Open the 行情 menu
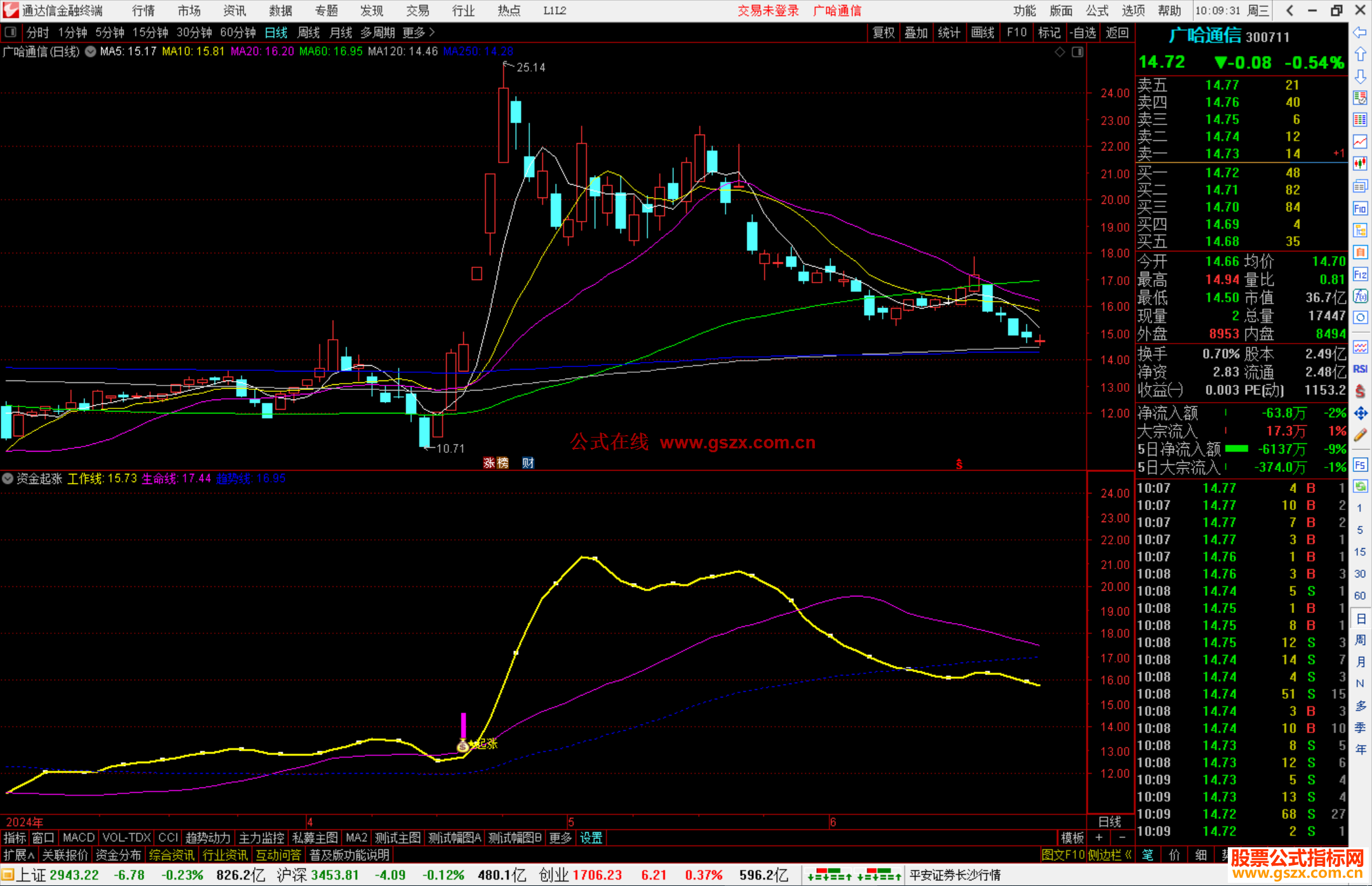1372x886 pixels. 143,11
